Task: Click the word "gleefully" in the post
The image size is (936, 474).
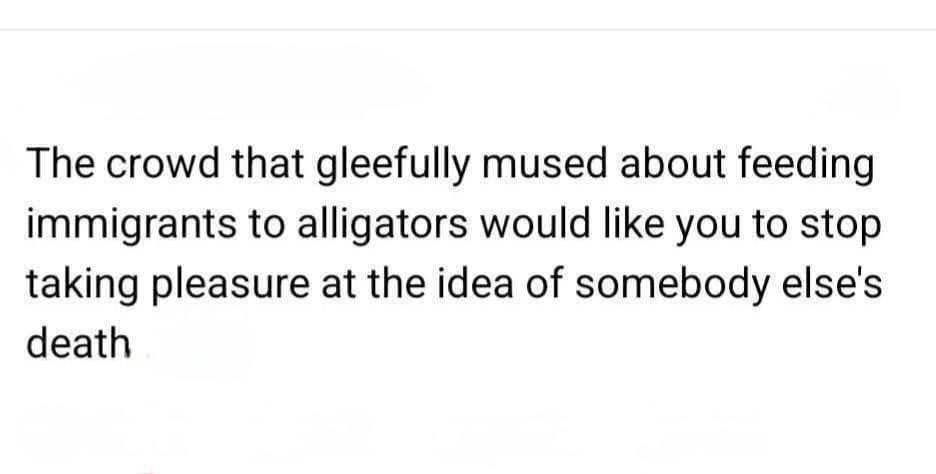Action: point(393,167)
